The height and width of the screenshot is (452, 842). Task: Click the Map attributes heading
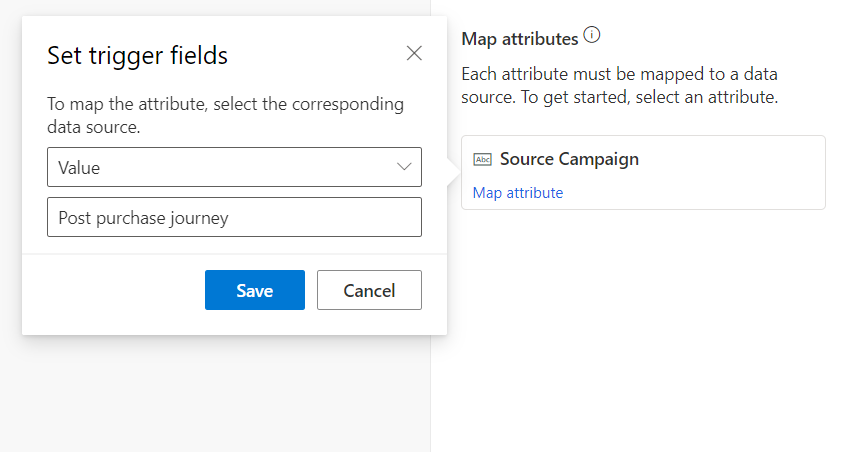519,39
